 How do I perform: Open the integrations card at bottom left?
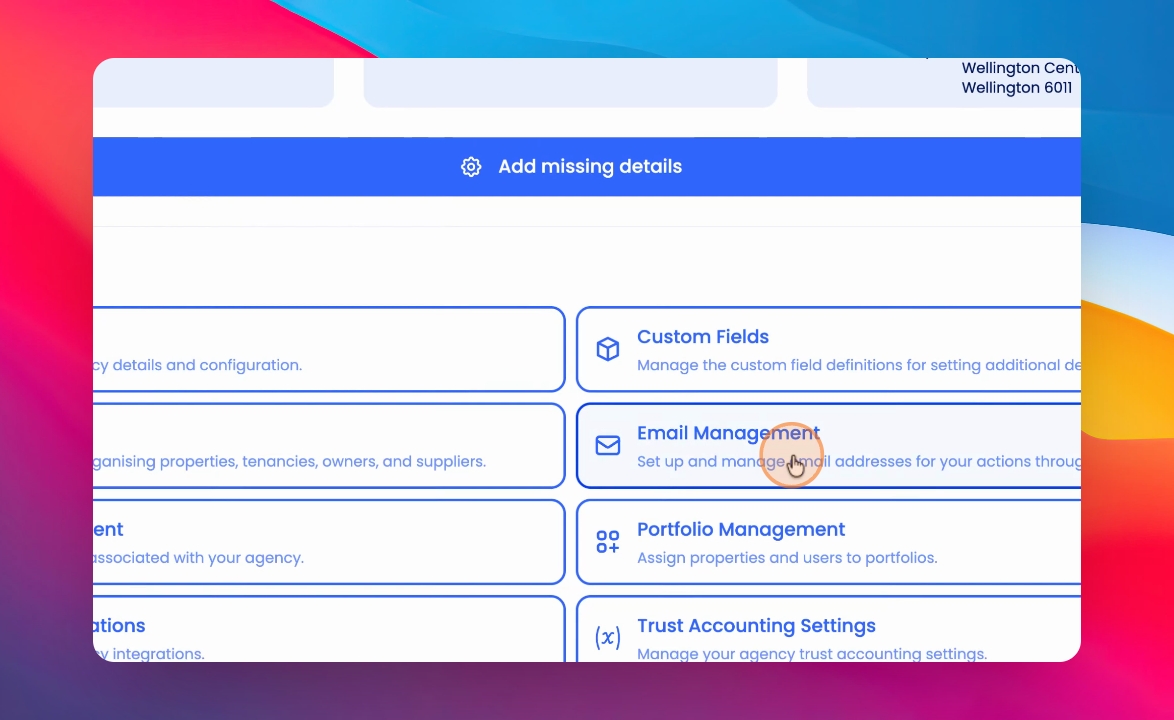point(329,629)
